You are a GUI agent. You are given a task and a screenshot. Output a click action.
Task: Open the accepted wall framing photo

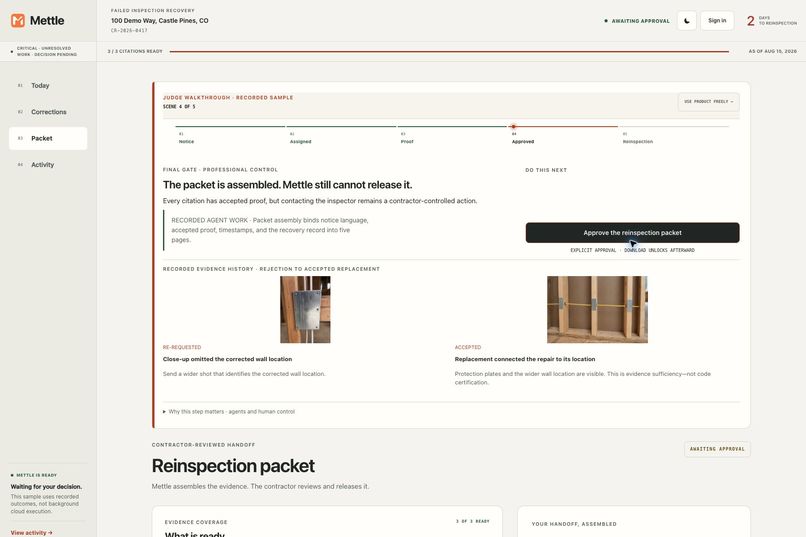[x=597, y=309]
